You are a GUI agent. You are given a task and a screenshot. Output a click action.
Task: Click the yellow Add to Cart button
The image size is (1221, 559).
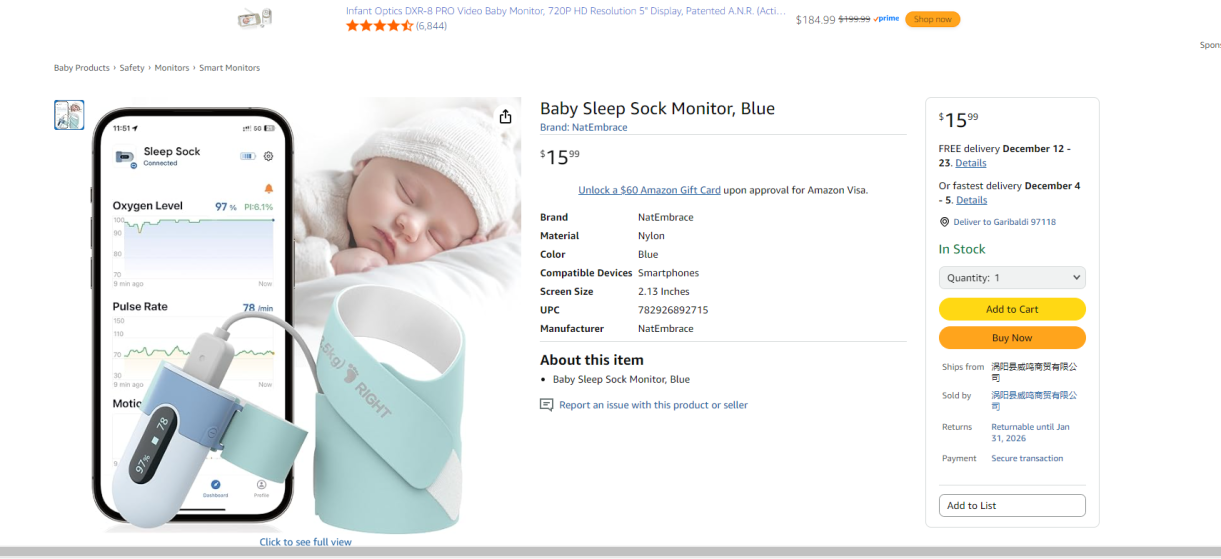coord(1011,310)
